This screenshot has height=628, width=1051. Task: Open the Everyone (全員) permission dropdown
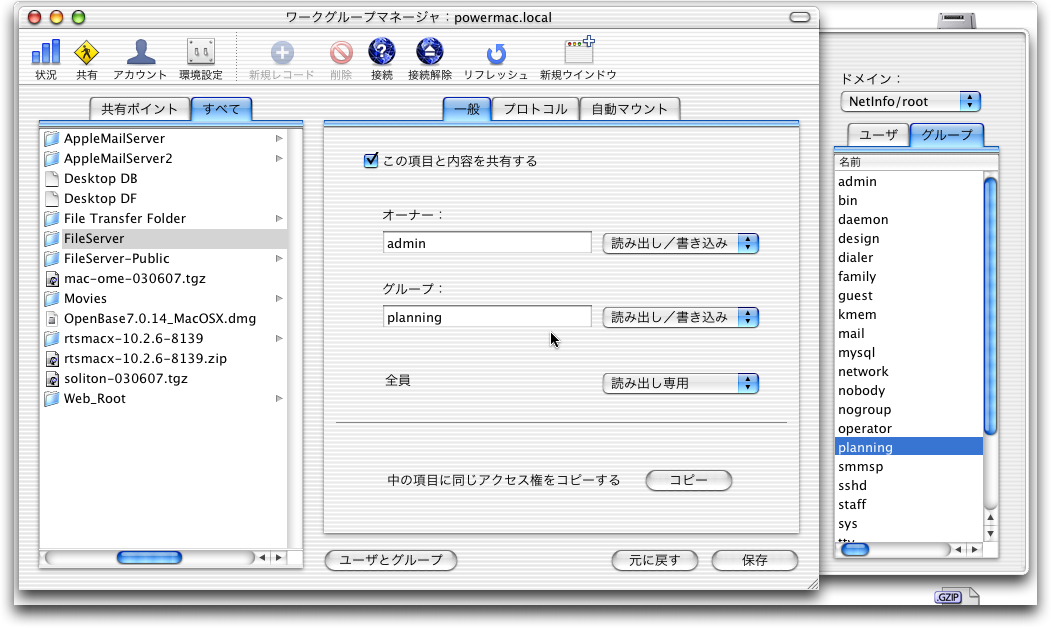680,383
